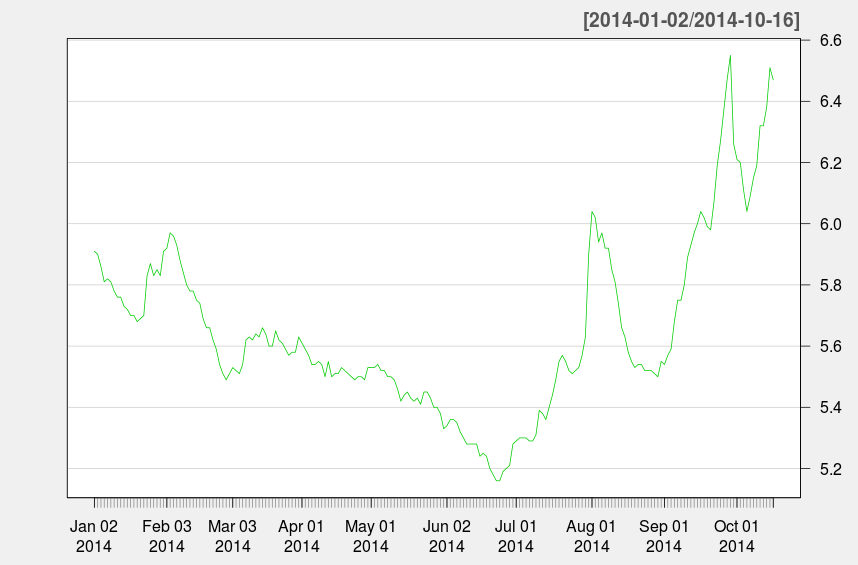Click the green line's early-August peak near 6.0
This screenshot has height=565, width=858.
592,212
